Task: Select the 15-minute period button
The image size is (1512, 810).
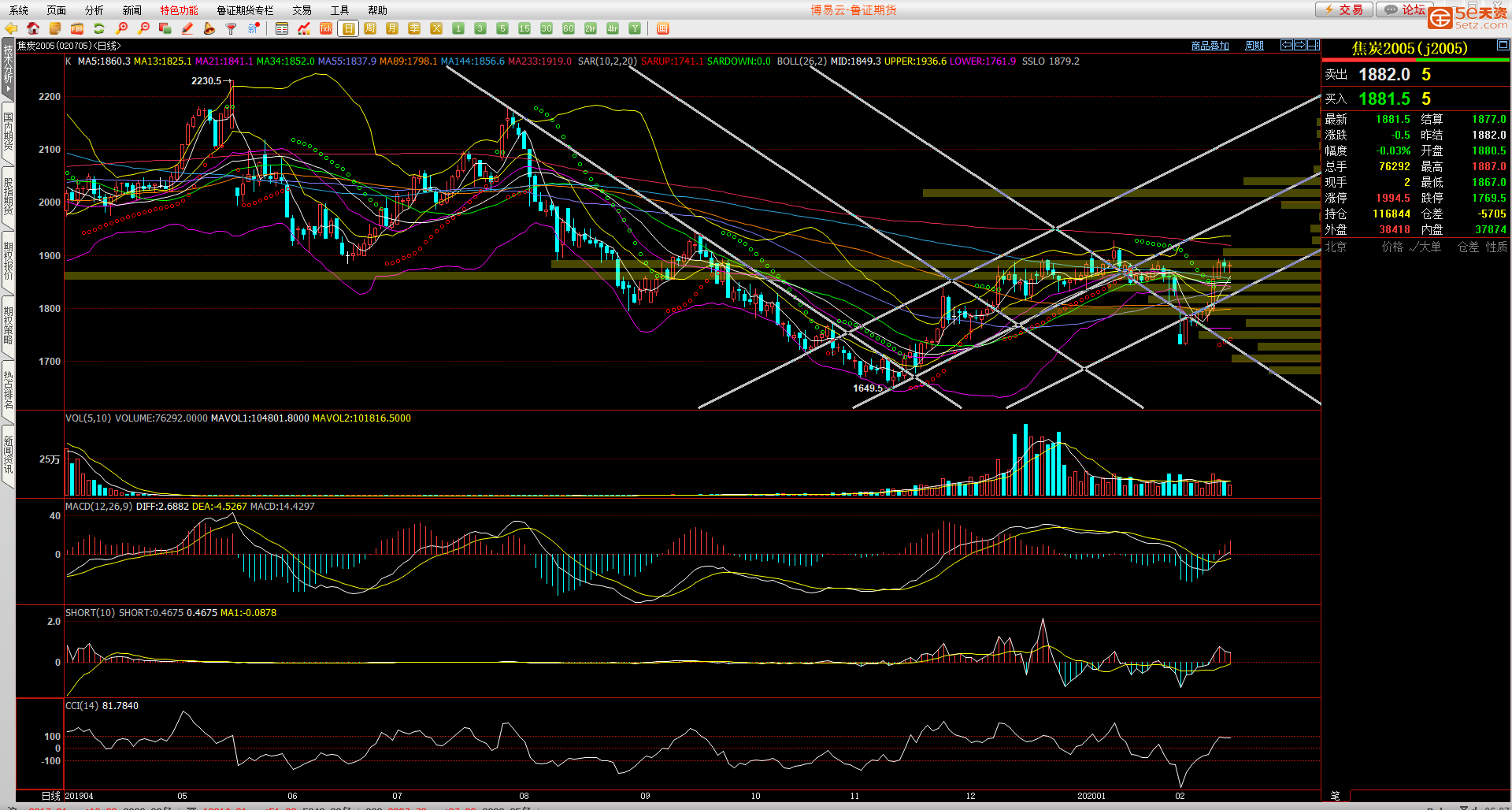Action: coord(524,28)
